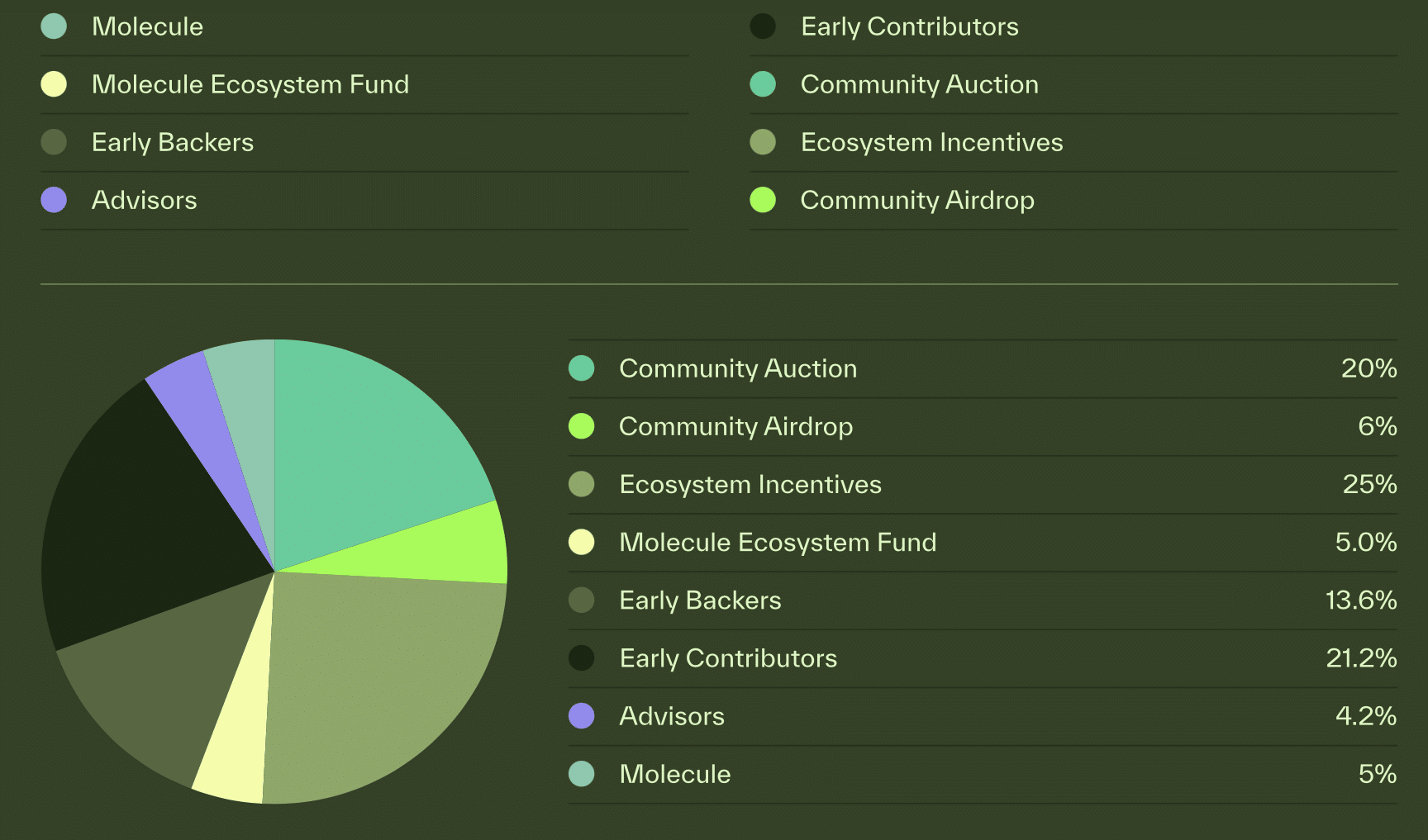Click the 20% value for Community Auction

pos(1368,368)
